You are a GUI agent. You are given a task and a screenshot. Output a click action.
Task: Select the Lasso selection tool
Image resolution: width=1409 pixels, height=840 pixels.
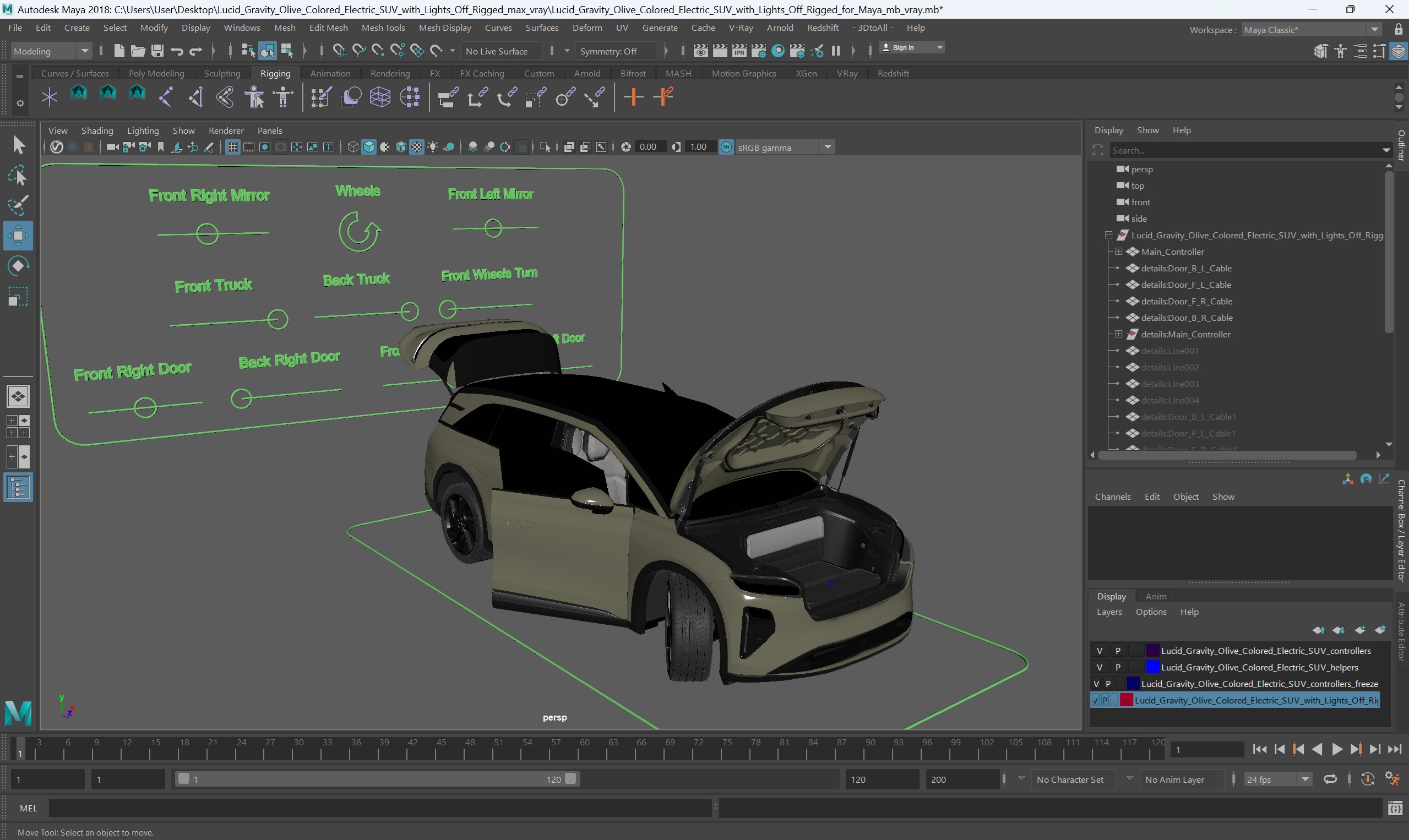[18, 176]
